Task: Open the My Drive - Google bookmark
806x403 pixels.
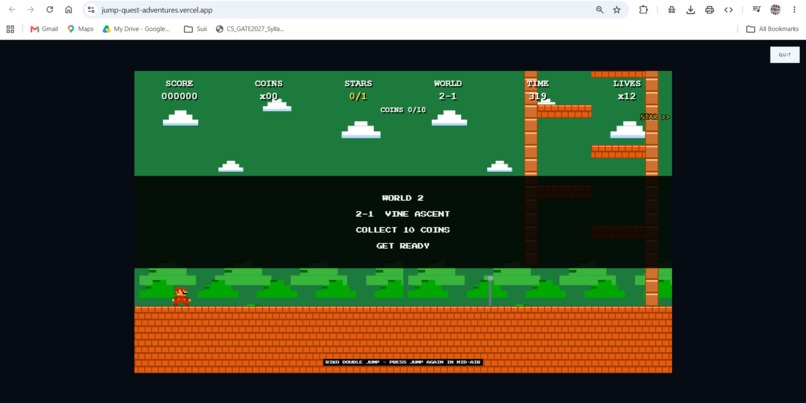Action: pos(136,29)
